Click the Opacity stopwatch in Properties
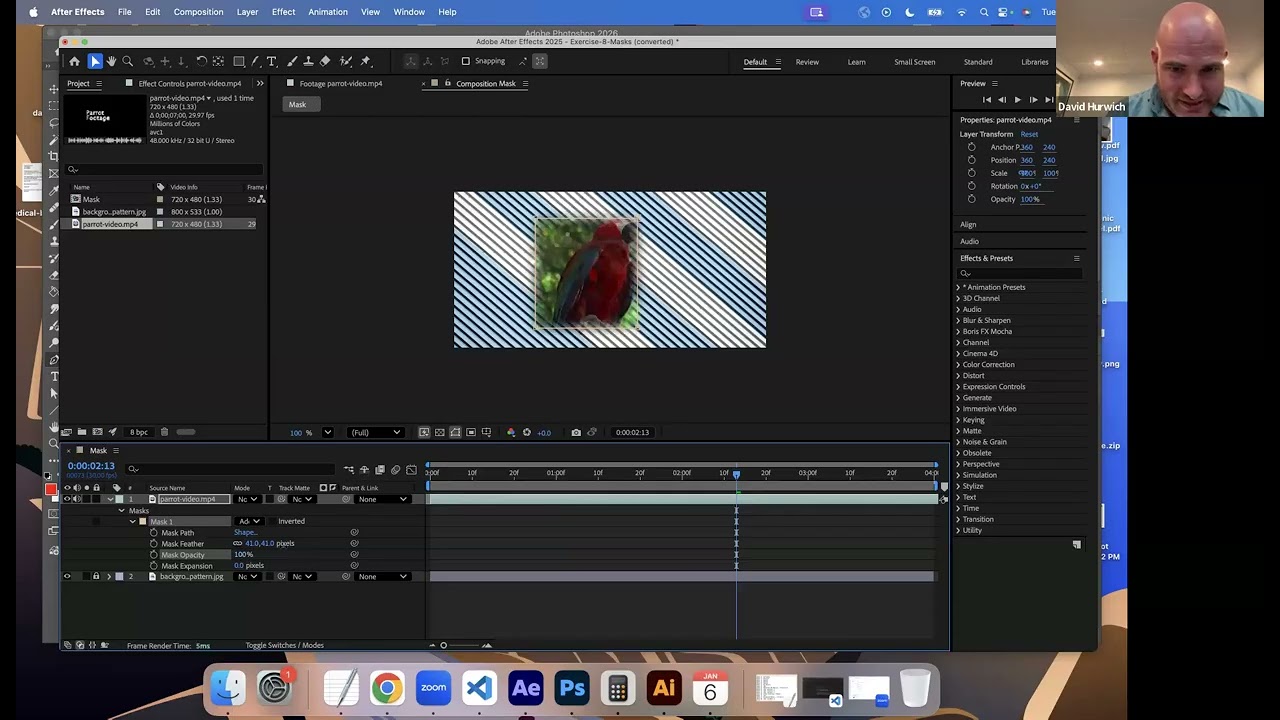Image resolution: width=1280 pixels, height=720 pixels. [x=971, y=199]
